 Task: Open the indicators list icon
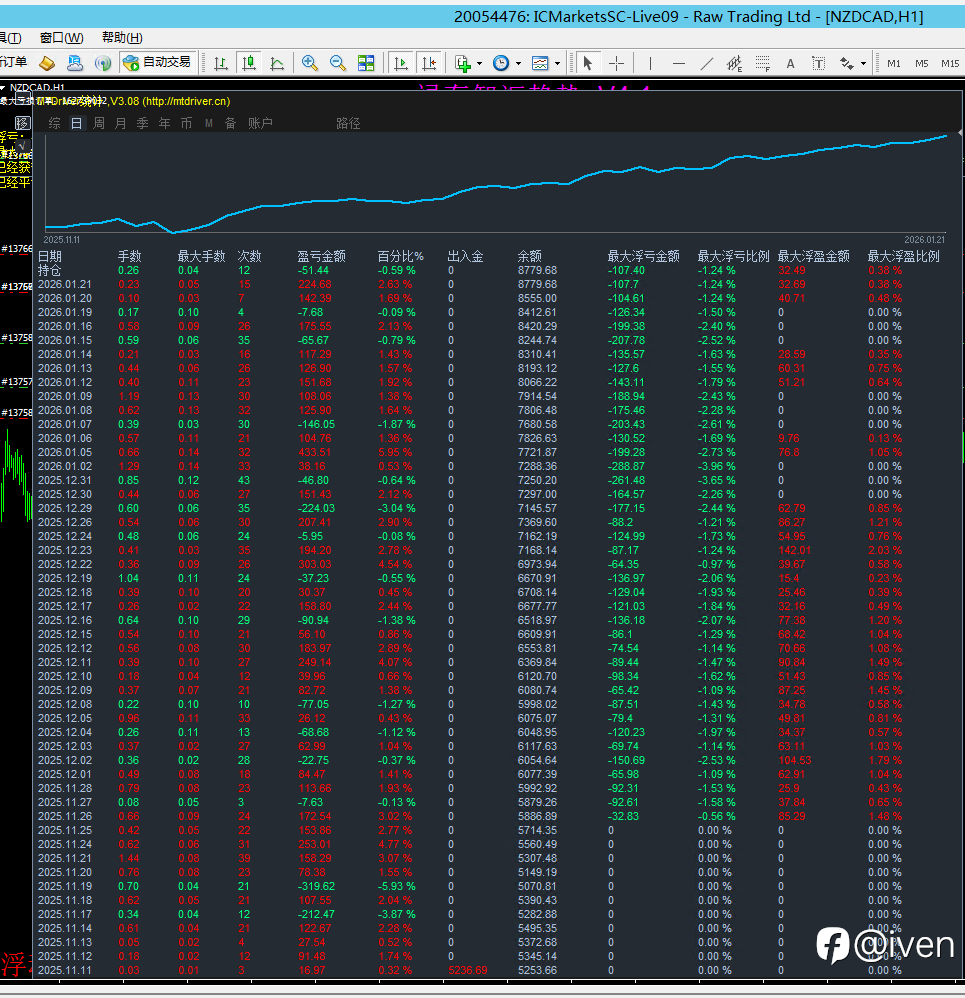tap(463, 63)
